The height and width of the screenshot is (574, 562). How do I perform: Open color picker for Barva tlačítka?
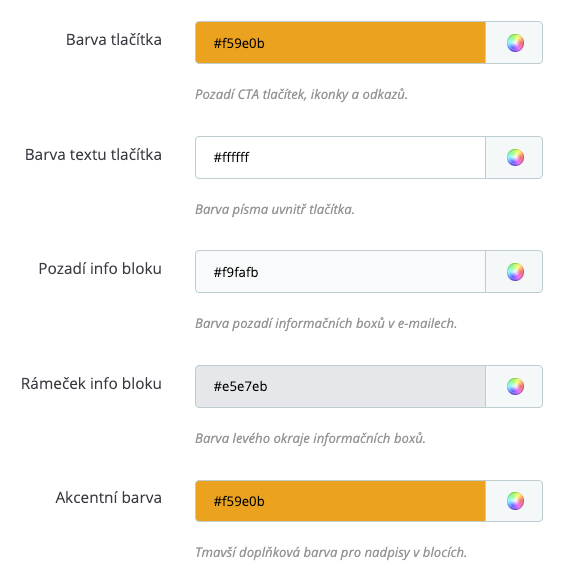514,43
